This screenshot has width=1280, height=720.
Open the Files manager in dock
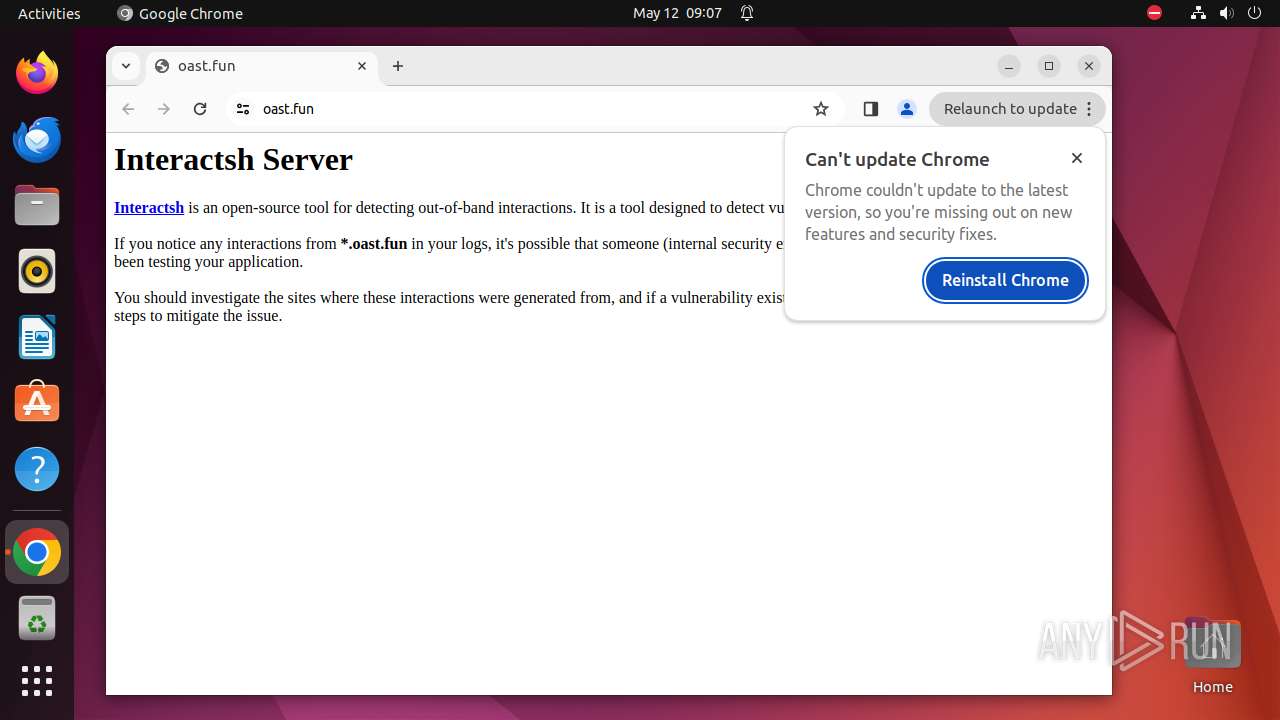(x=37, y=205)
